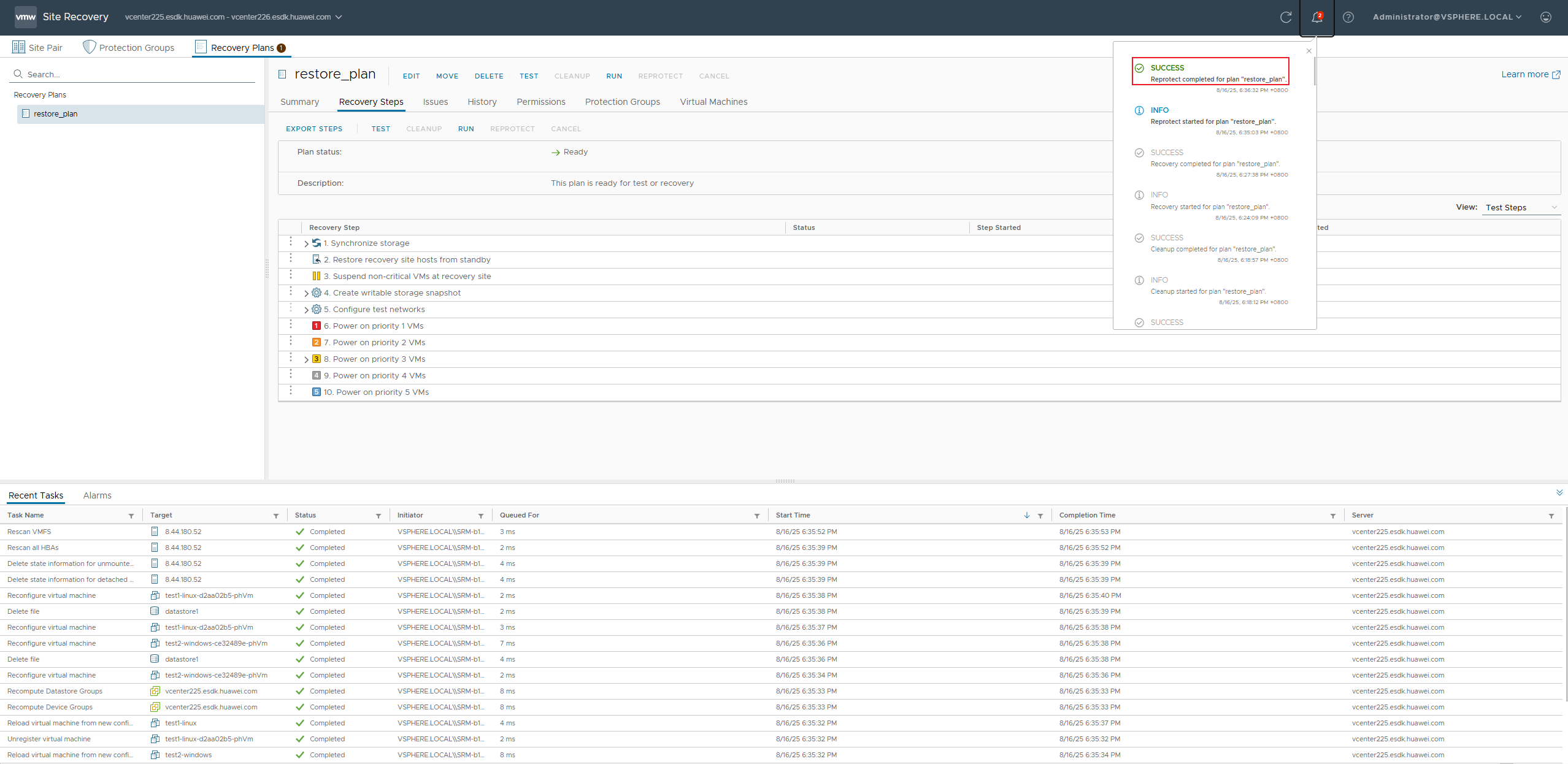Filter the Completion Time column
Image resolution: width=1568 pixels, height=764 pixels.
[x=1333, y=516]
